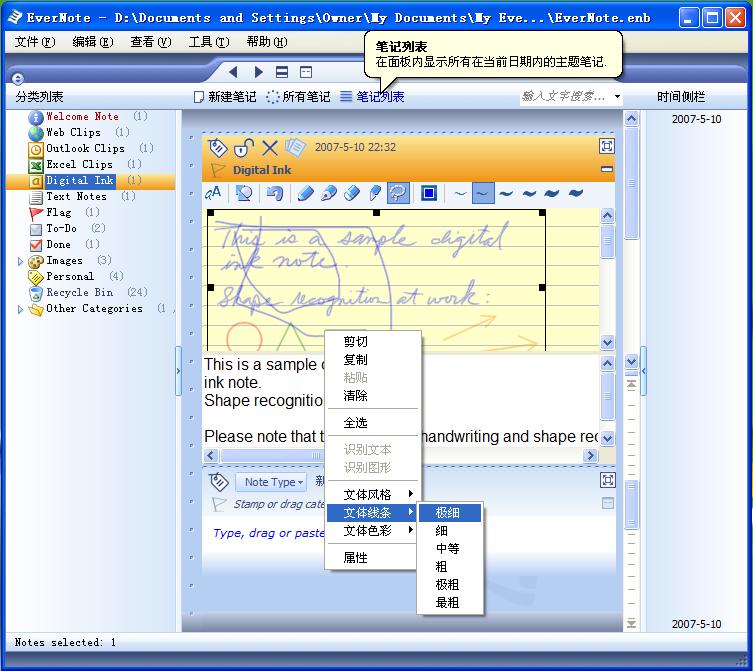Collapse the category panel with left splitter arrow
The image size is (753, 671).
coord(178,371)
